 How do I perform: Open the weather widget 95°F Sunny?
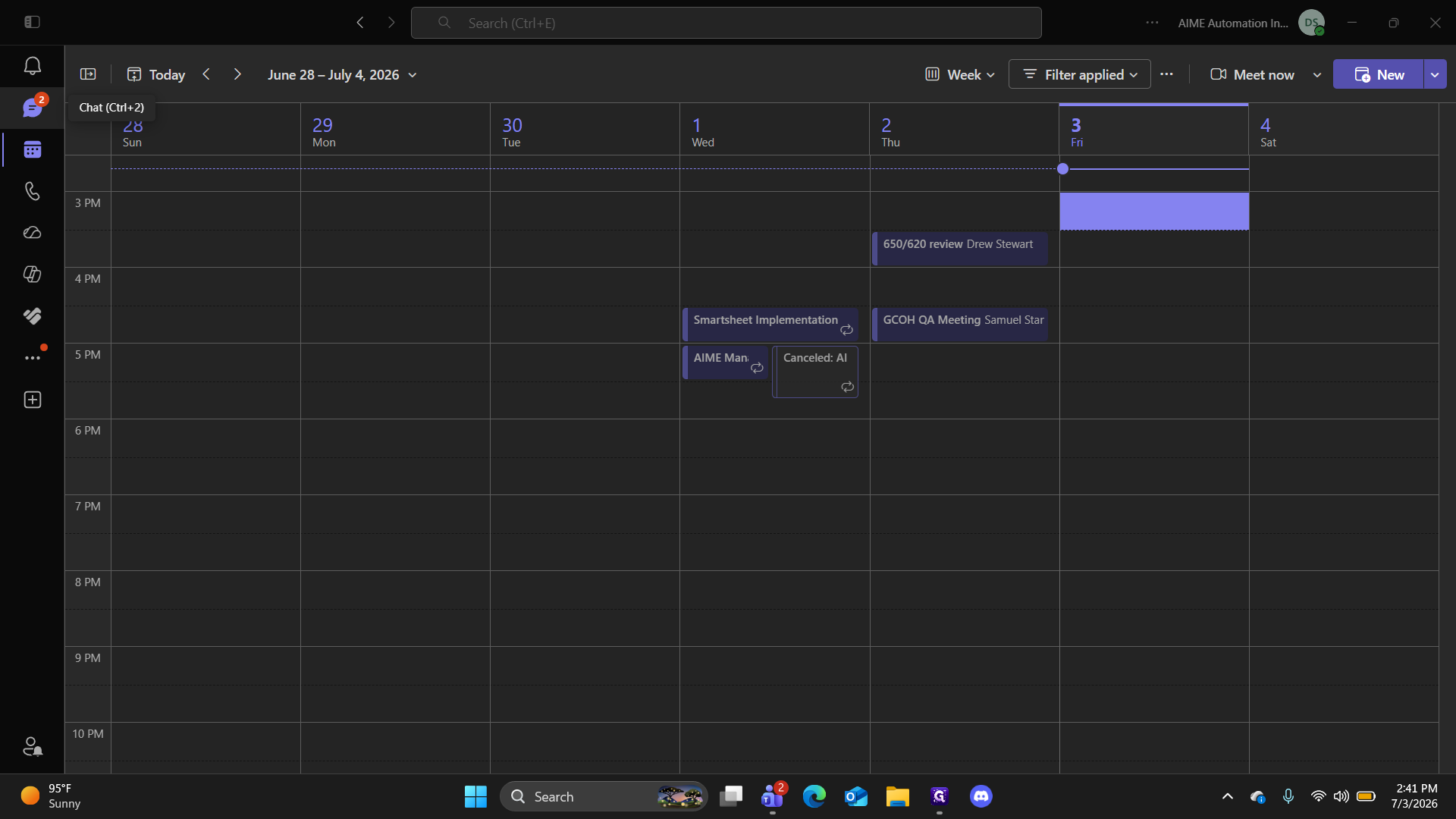(x=52, y=796)
